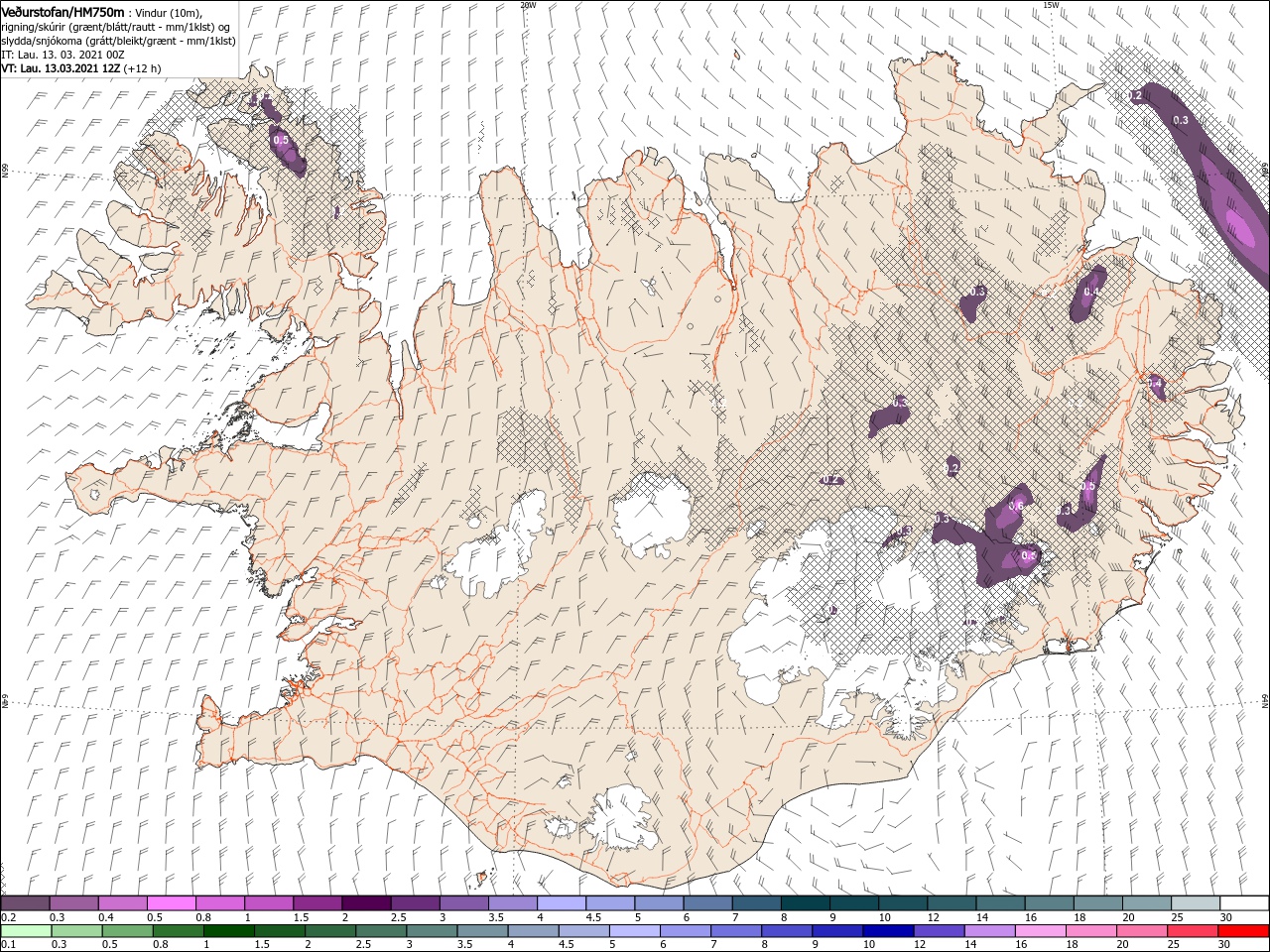Screen dimensions: 1270x952
Task: Pick the light purple 14 rain legend swatch
Action: [990, 931]
